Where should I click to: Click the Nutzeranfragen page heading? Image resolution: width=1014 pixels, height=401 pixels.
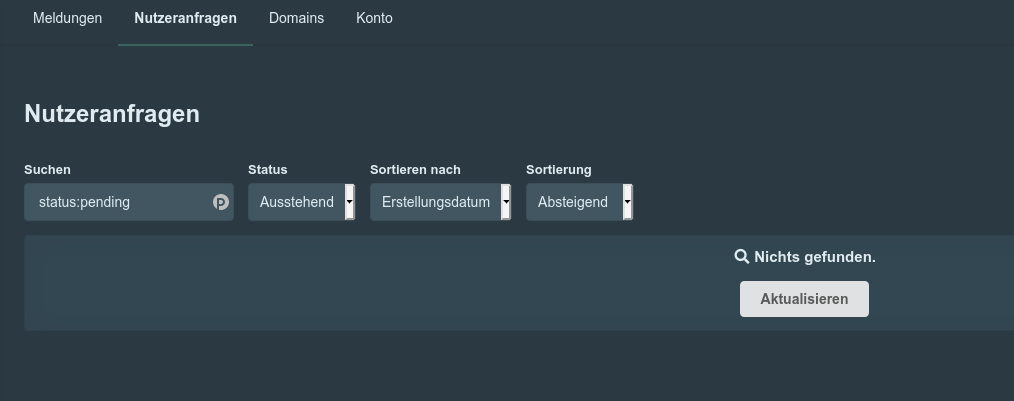[112, 114]
